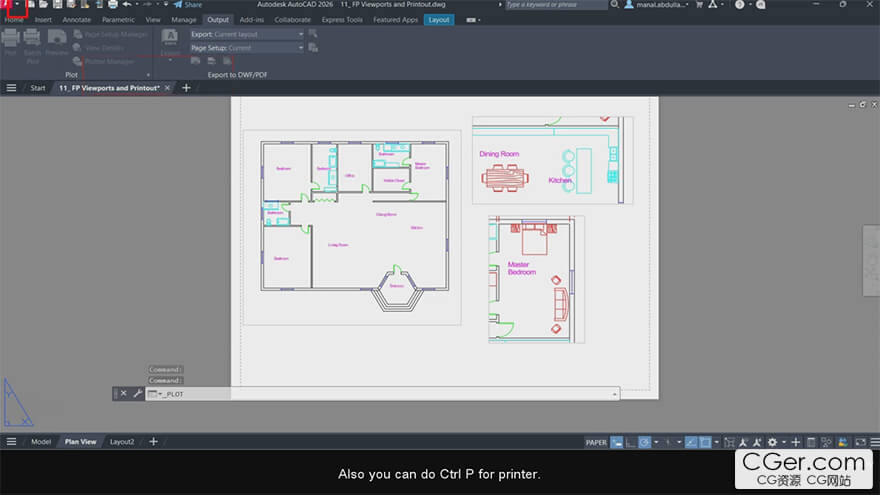The width and height of the screenshot is (880, 495).
Task: Click the Dining Room and Kitchen viewport
Action: [553, 160]
